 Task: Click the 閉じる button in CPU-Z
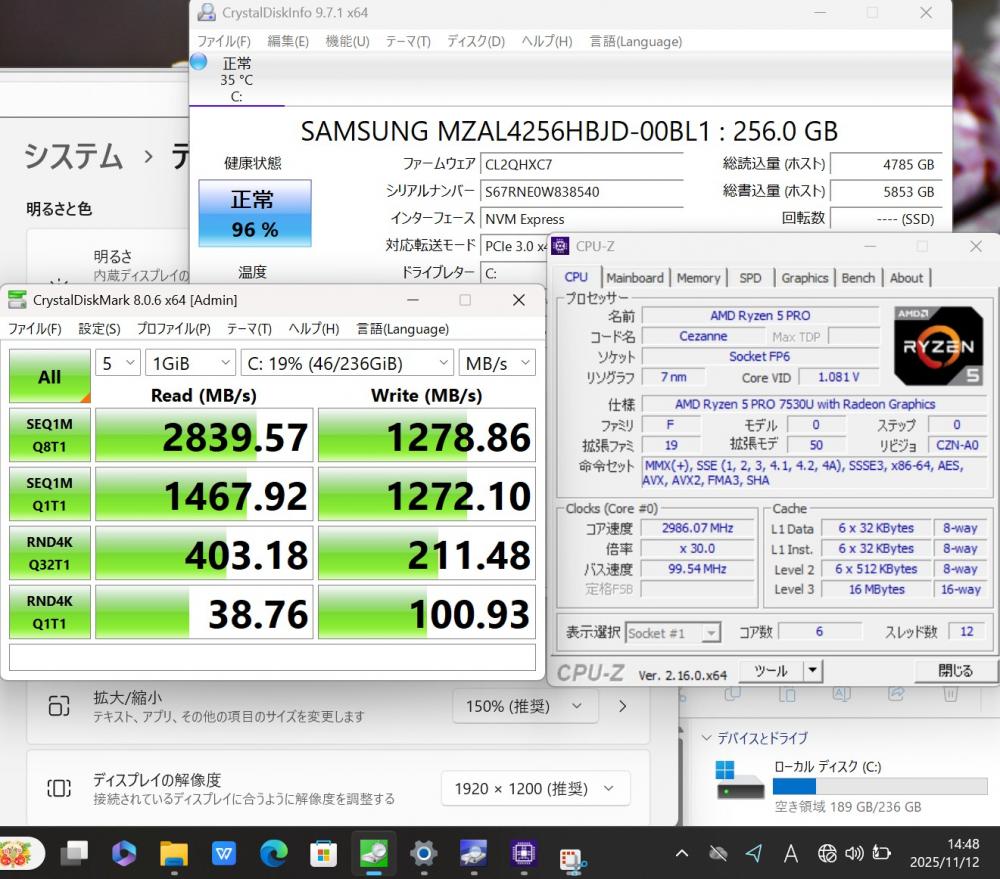click(x=955, y=671)
